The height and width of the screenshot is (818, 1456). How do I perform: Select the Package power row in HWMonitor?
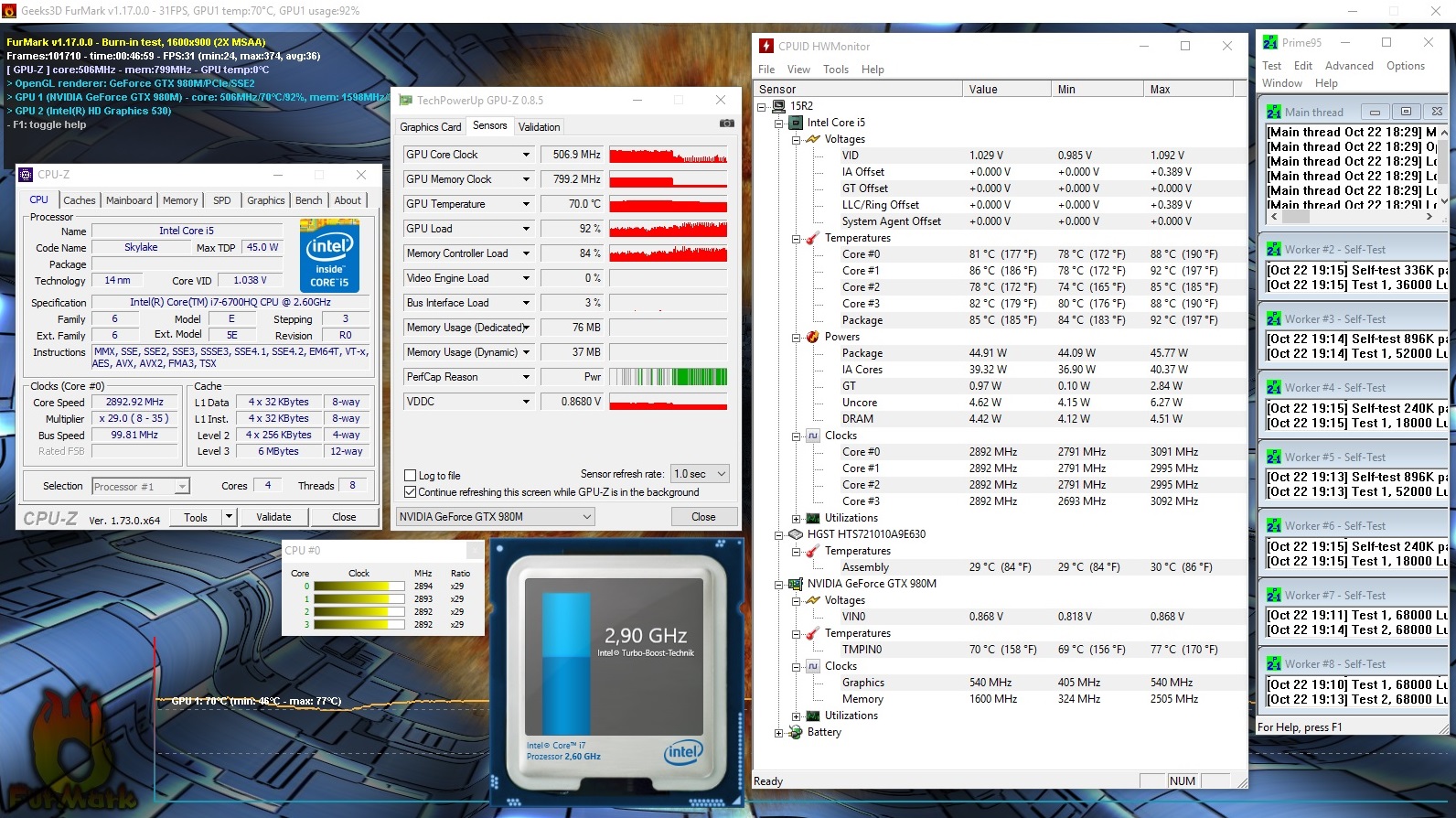(1000, 353)
